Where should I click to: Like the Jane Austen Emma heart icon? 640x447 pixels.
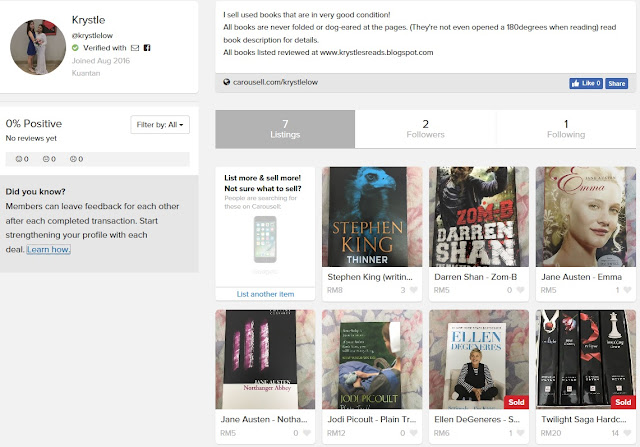pyautogui.click(x=627, y=290)
